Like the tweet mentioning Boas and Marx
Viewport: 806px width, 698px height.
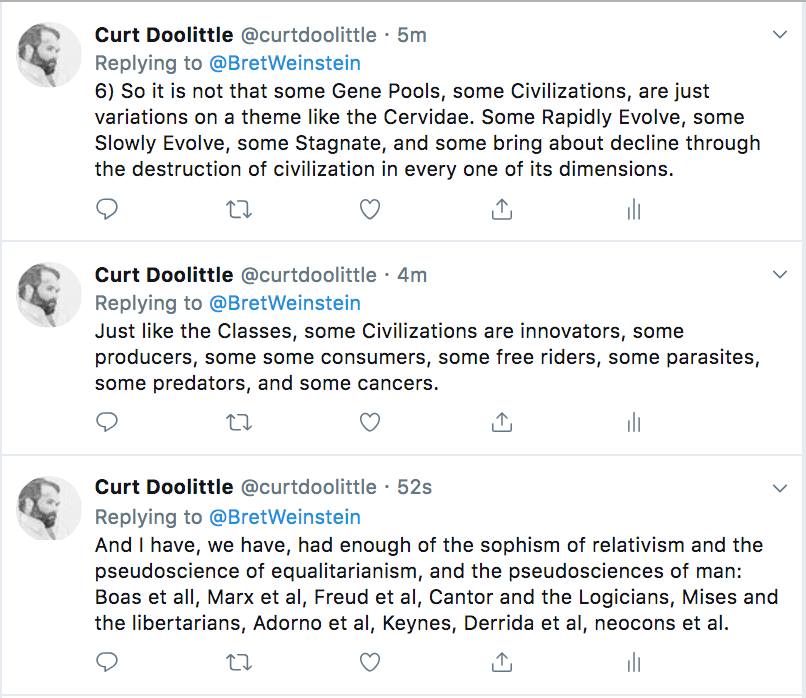[370, 662]
